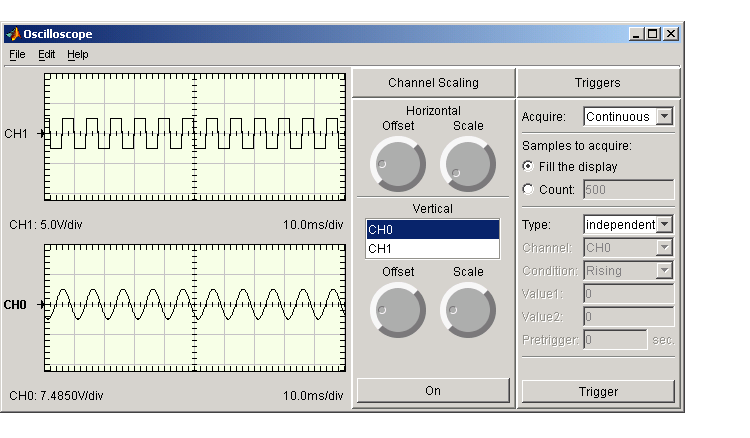Screen dimensions: 750x438
Task: Click the Count field showing 500
Action: click(629, 189)
